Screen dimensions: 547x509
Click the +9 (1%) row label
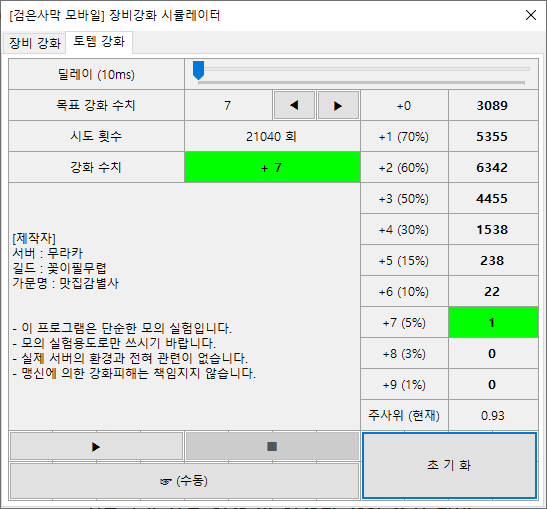pos(404,385)
